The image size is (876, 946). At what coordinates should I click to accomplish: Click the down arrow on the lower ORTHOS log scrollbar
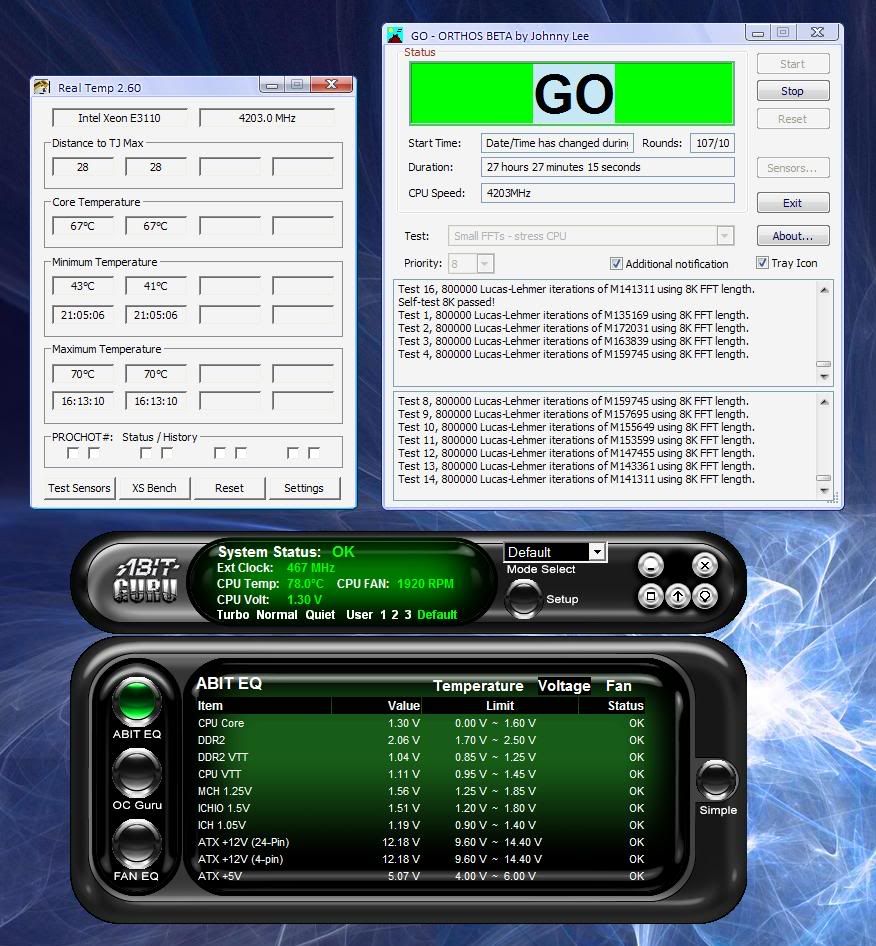coord(824,490)
